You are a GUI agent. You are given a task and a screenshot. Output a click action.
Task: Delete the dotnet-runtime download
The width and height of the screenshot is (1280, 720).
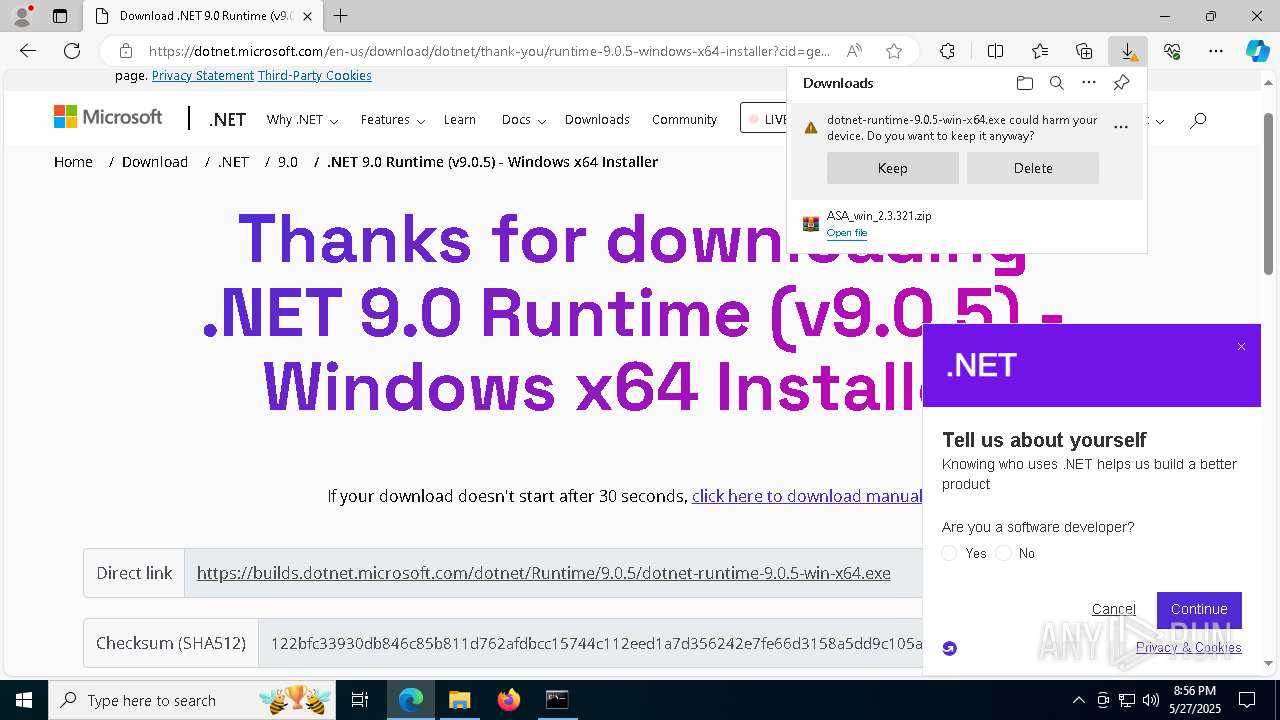[1033, 168]
